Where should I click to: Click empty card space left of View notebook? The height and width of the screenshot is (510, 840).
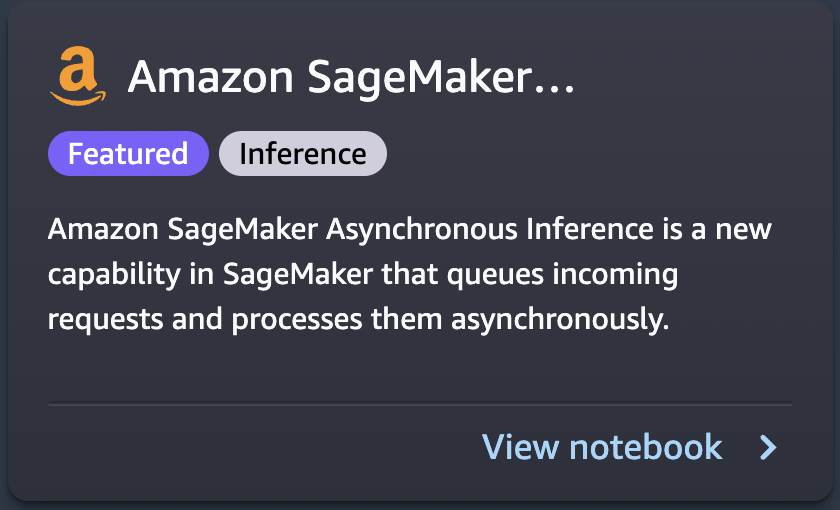[257, 447]
